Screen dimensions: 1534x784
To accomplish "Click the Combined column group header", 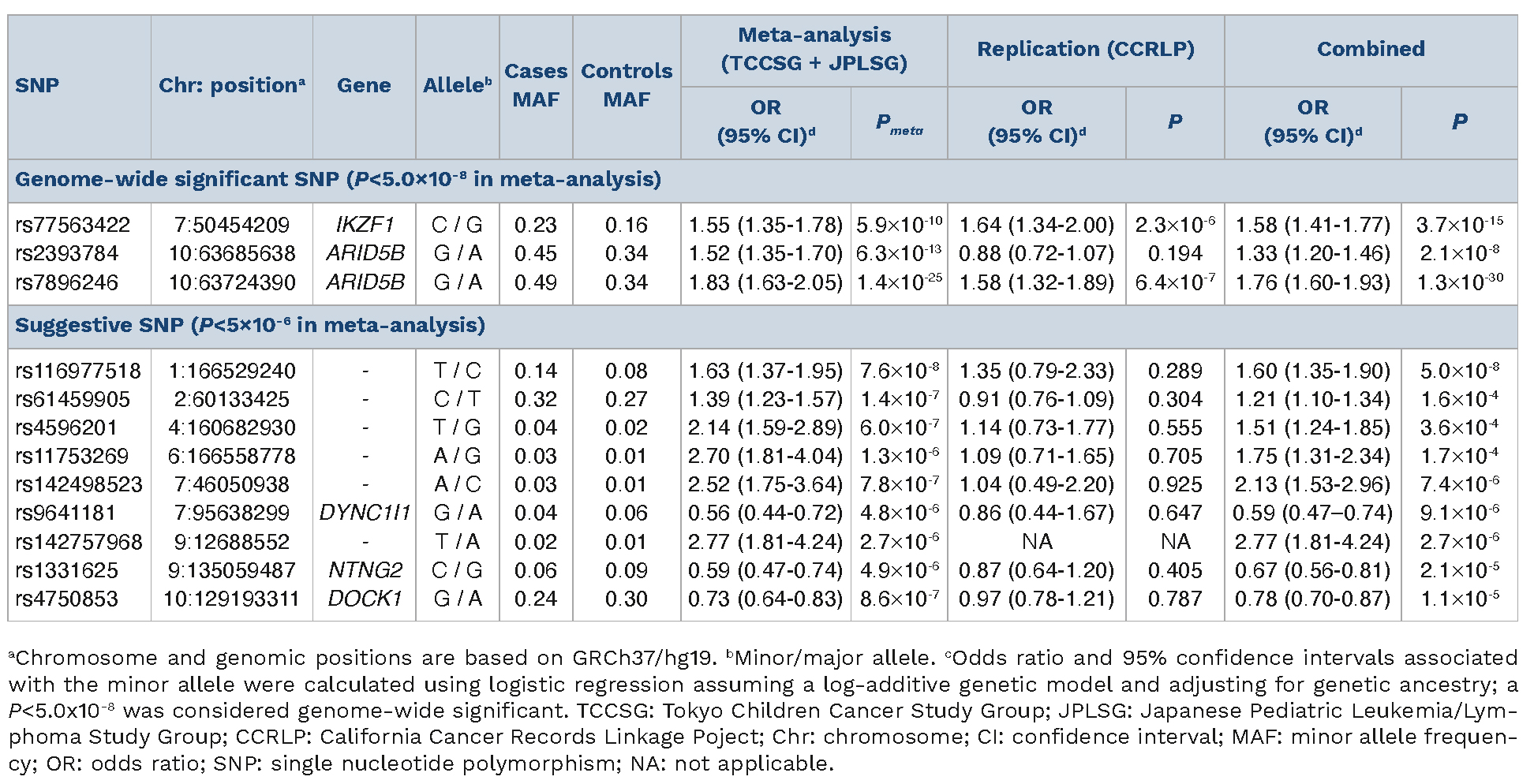I will point(1371,49).
